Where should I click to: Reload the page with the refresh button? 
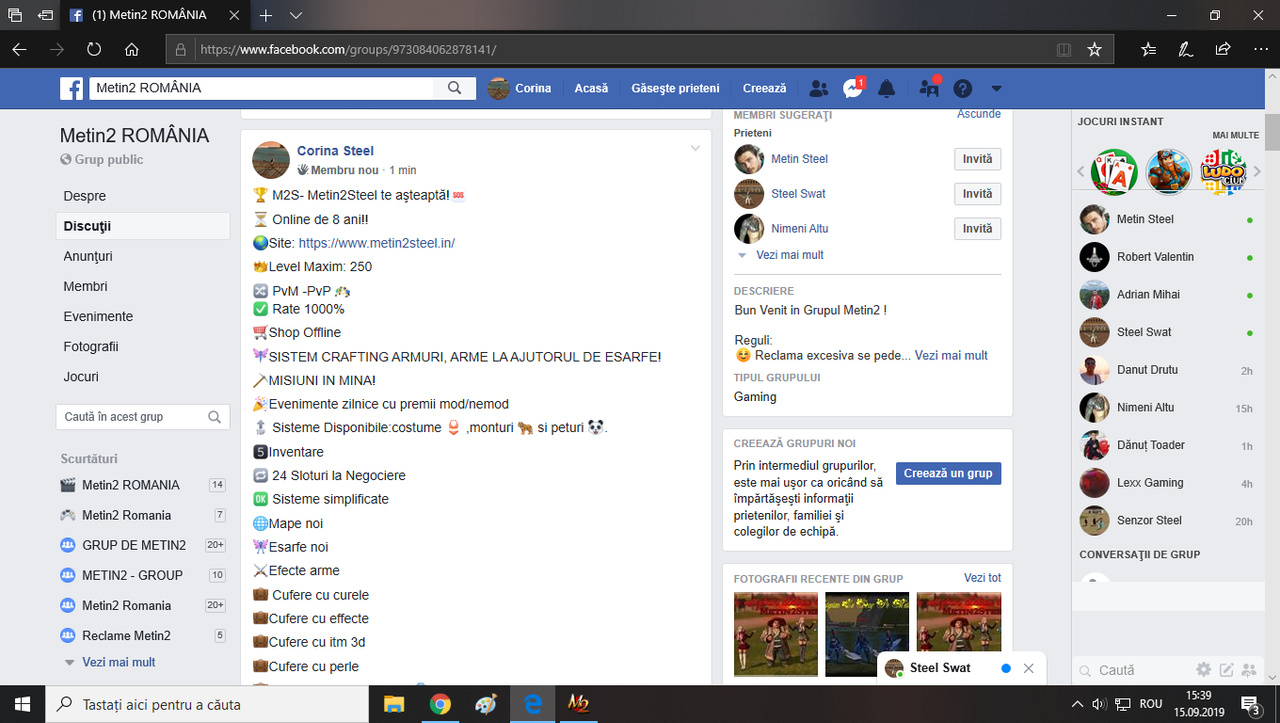point(94,49)
